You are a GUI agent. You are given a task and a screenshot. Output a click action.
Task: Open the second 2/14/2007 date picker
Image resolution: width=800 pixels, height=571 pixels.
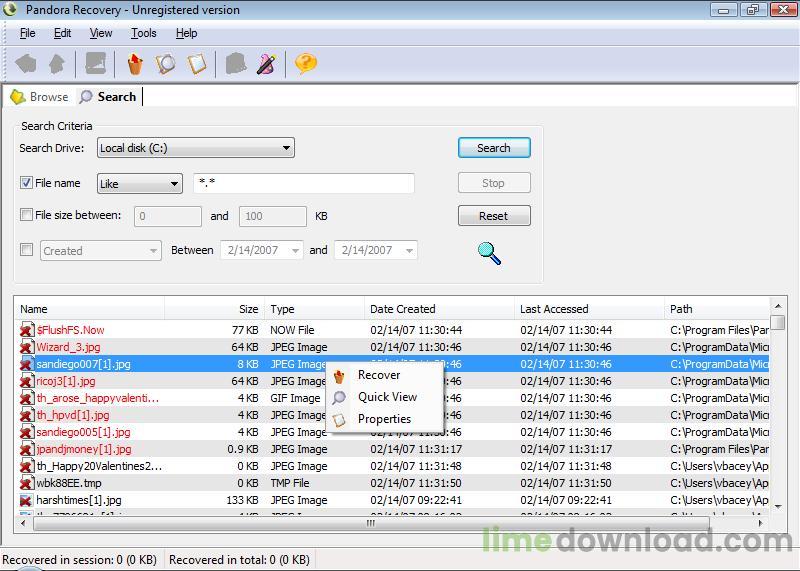click(409, 251)
